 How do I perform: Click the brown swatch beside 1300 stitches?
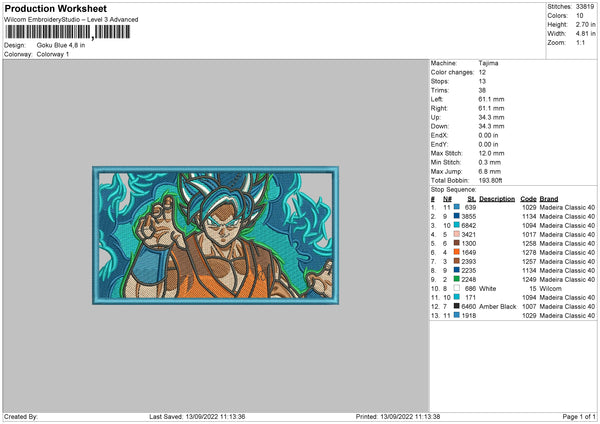[x=457, y=243]
